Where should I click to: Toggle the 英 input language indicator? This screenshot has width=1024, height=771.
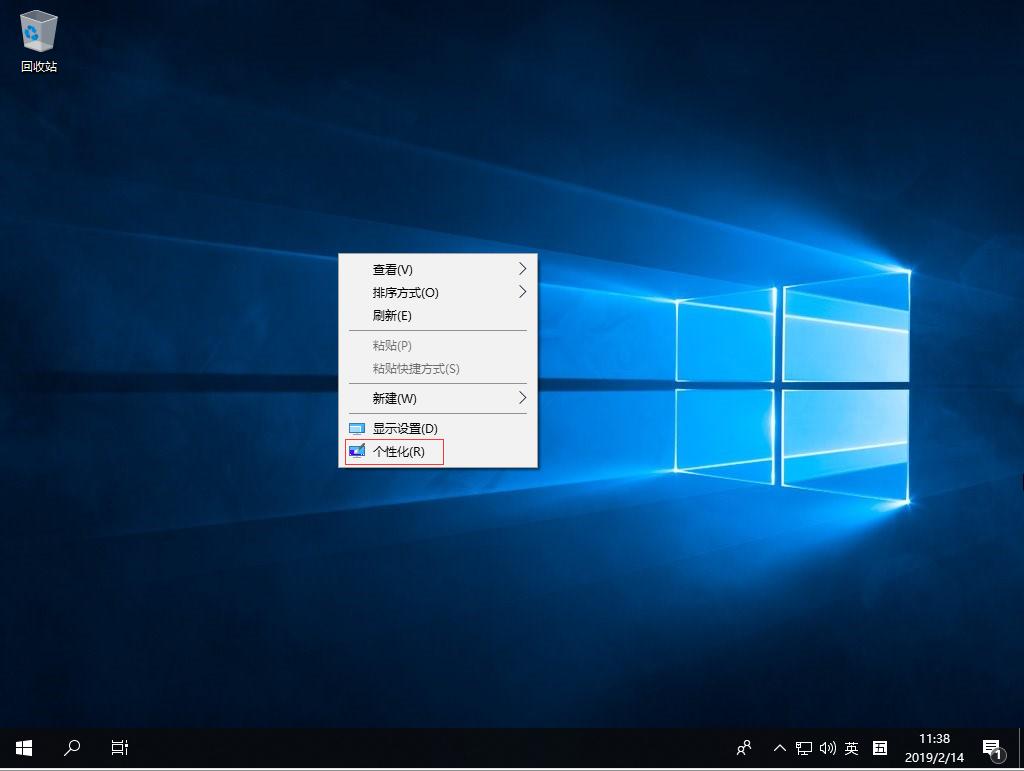click(x=851, y=747)
